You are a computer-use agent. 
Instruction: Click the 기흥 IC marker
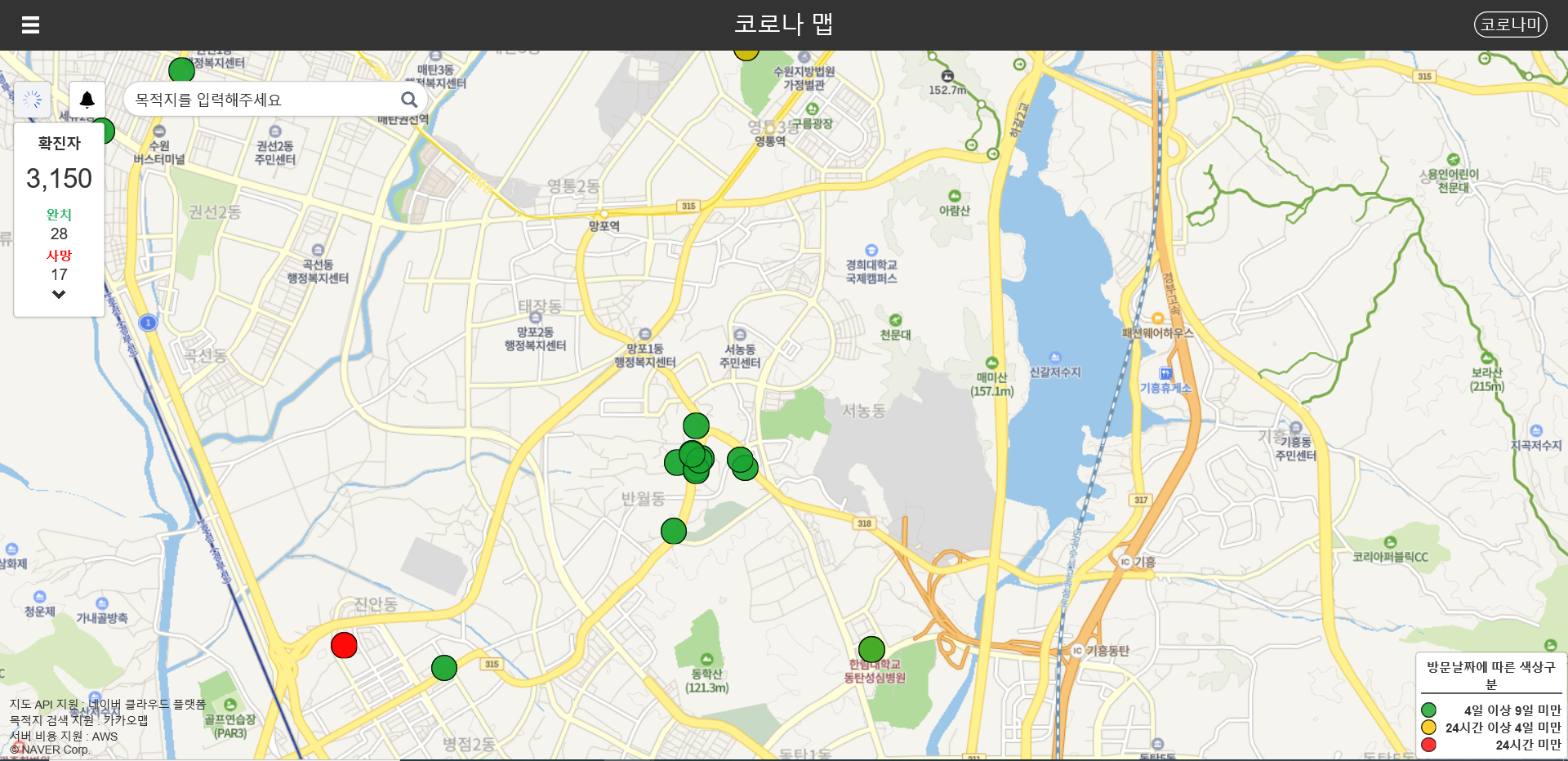tap(1125, 562)
